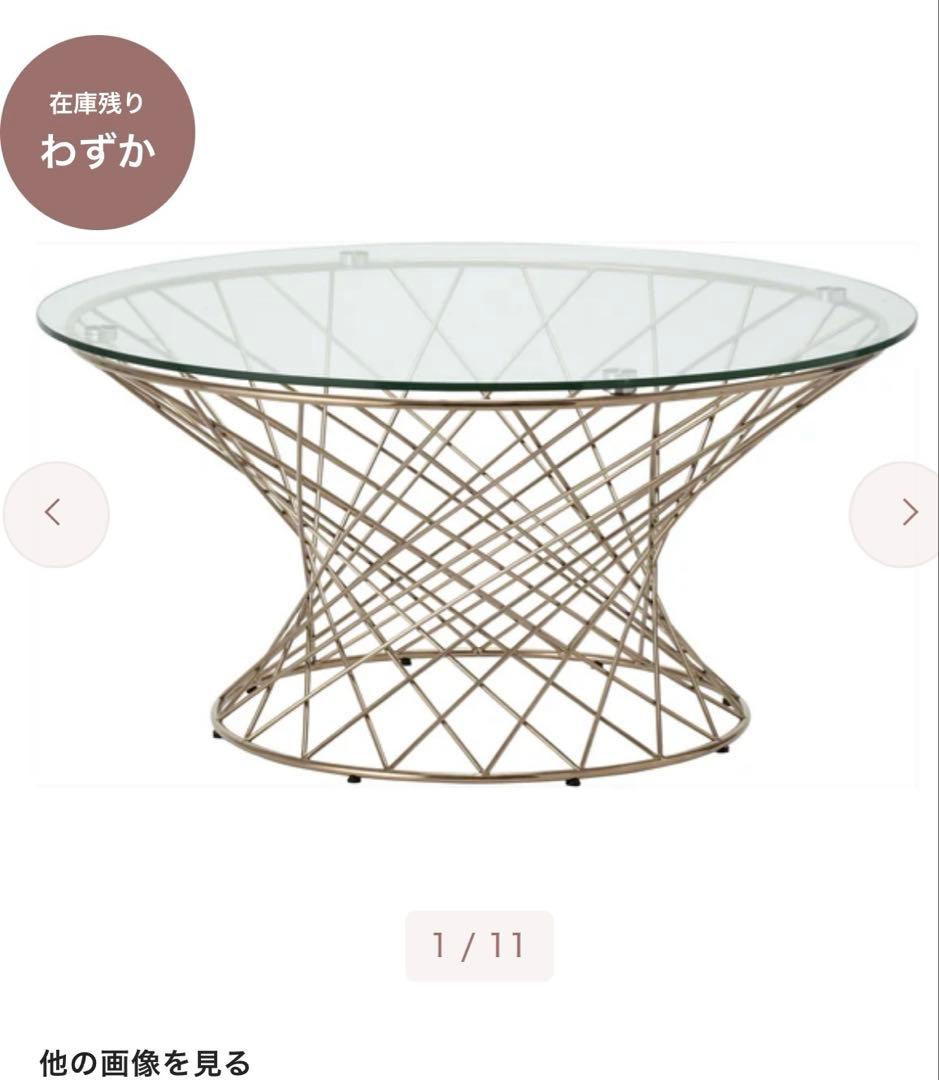Click the round glass tabletop in photo

[x=477, y=315]
